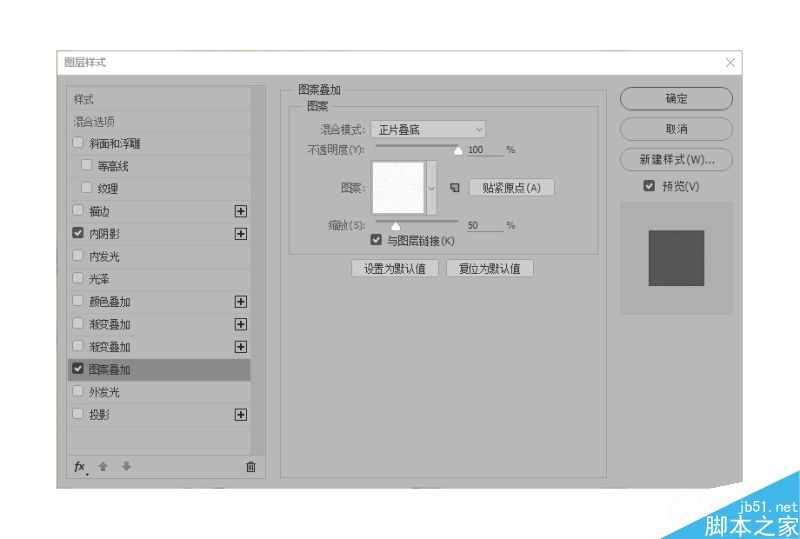Viewport: 800px width, 539px height.
Task: Click the plus icon beside 描边
Action: (241, 211)
